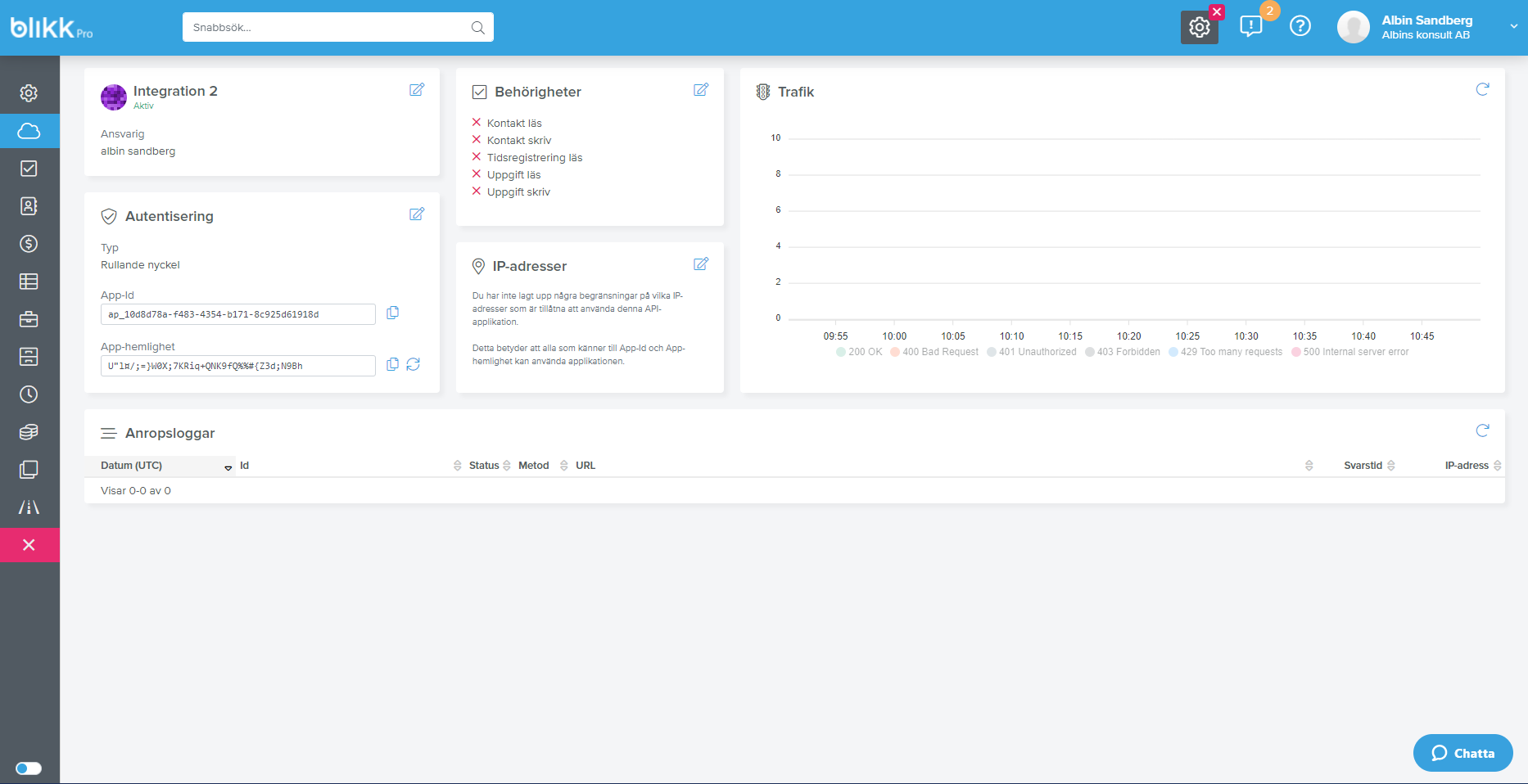Click the Trafik traffic light icon
The height and width of the screenshot is (784, 1528).
click(x=763, y=92)
